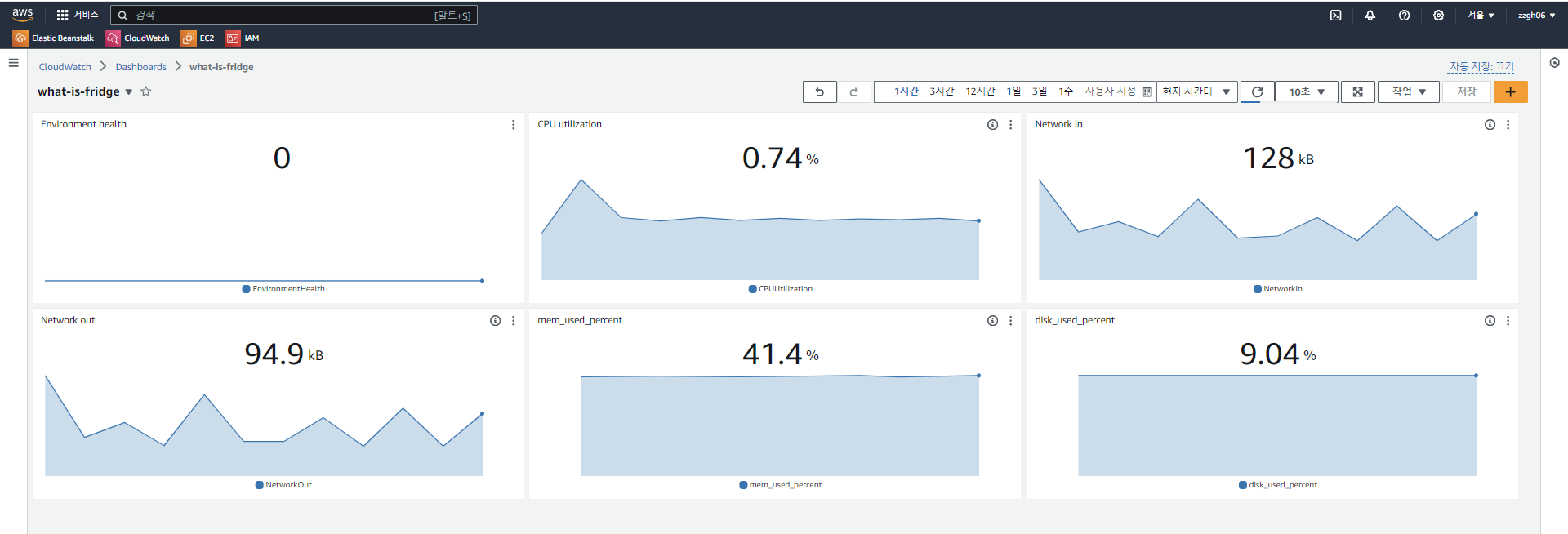Open the right side panel icon
The image size is (1568, 534).
[x=1554, y=63]
